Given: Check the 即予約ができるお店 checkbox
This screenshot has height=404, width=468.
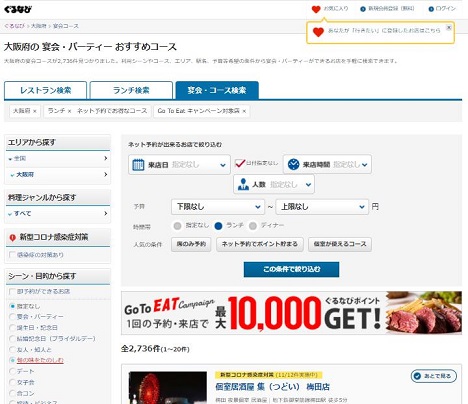Looking at the screenshot, I should pos(12,292).
